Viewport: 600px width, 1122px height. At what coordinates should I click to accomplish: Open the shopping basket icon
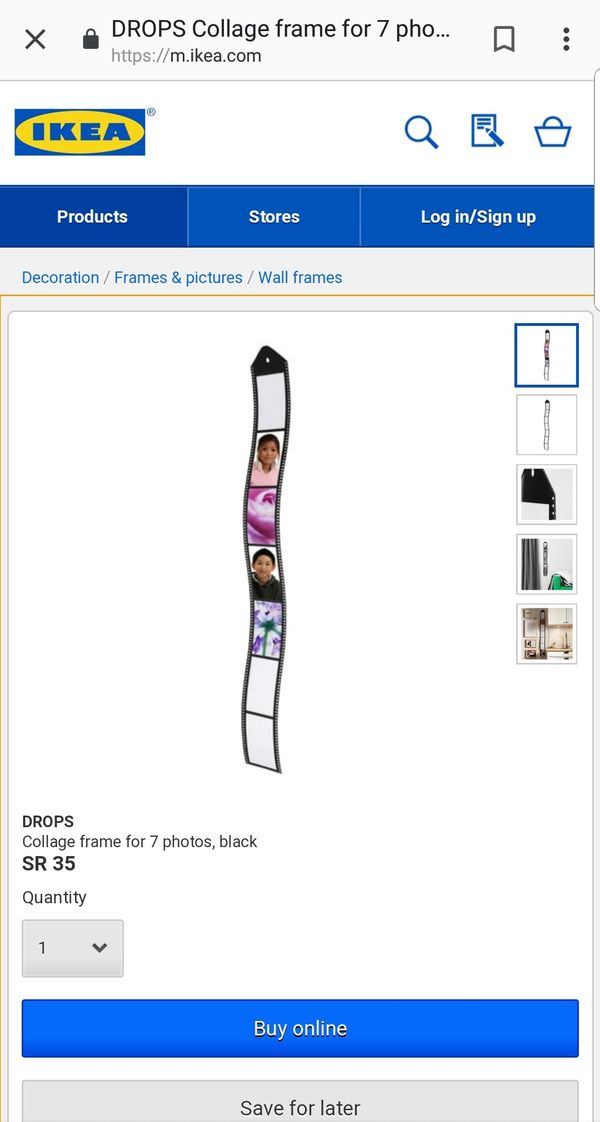[553, 132]
